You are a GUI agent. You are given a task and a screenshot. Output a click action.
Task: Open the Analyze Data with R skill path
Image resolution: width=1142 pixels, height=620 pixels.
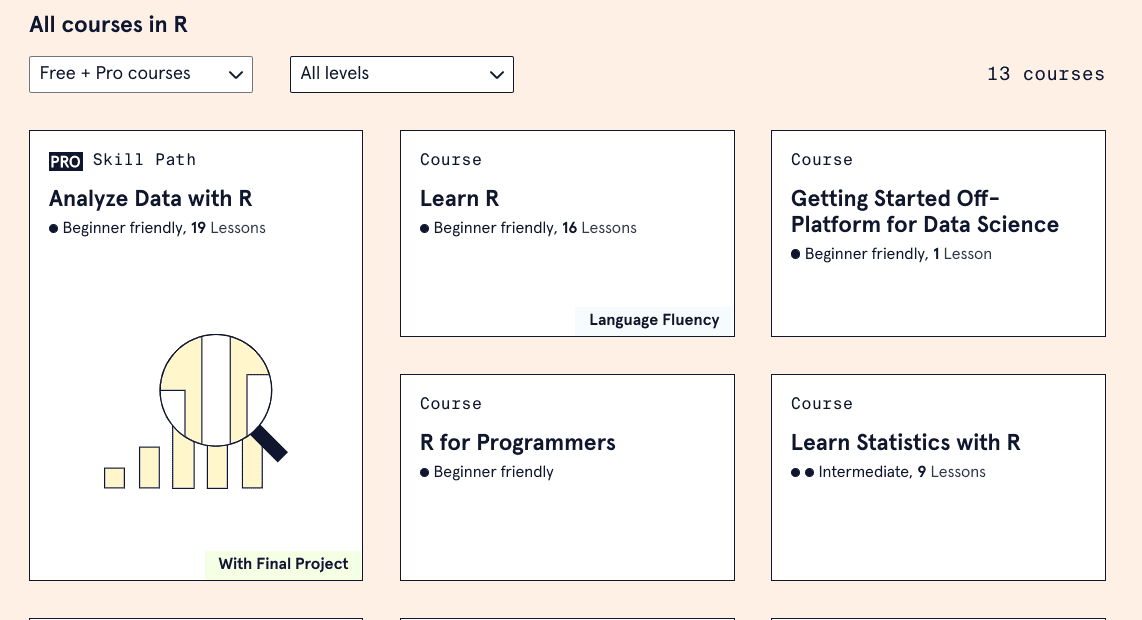point(151,199)
